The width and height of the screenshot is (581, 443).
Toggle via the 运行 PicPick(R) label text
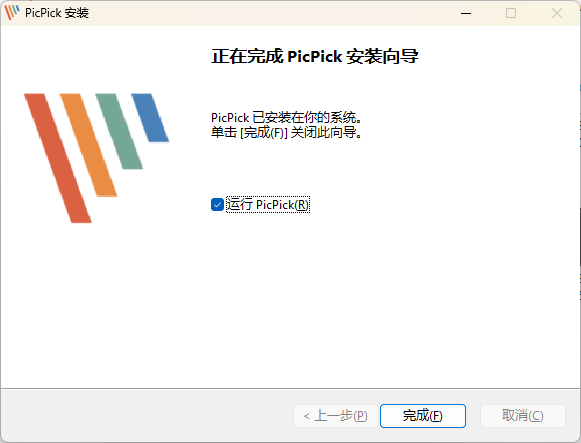[x=268, y=204]
